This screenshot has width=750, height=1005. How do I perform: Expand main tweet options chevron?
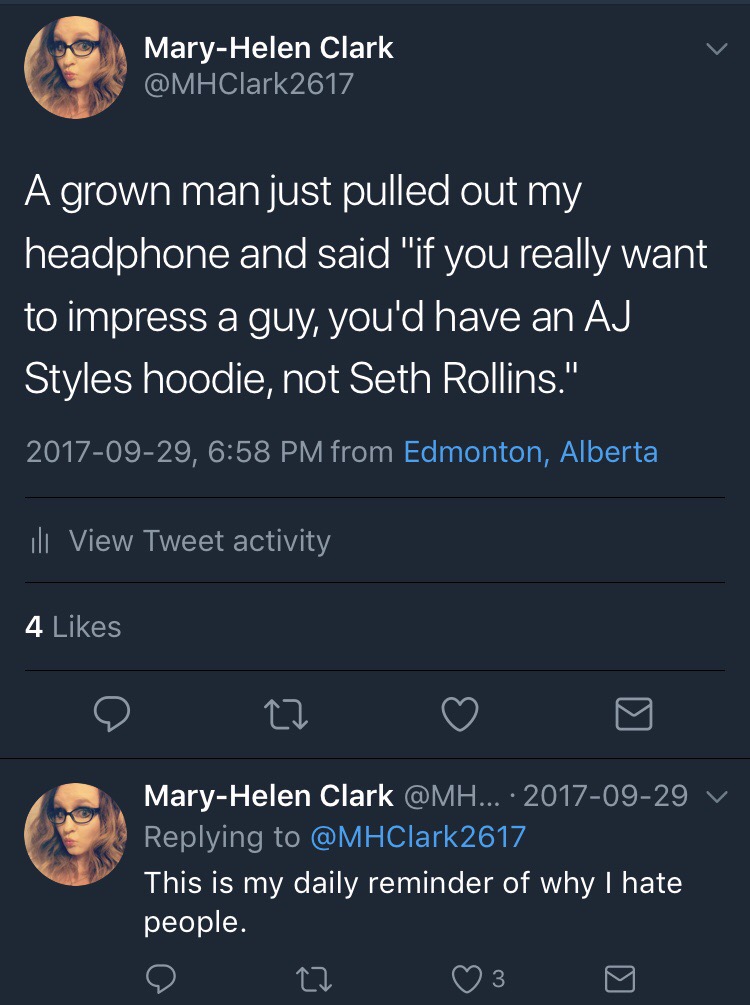pyautogui.click(x=716, y=48)
